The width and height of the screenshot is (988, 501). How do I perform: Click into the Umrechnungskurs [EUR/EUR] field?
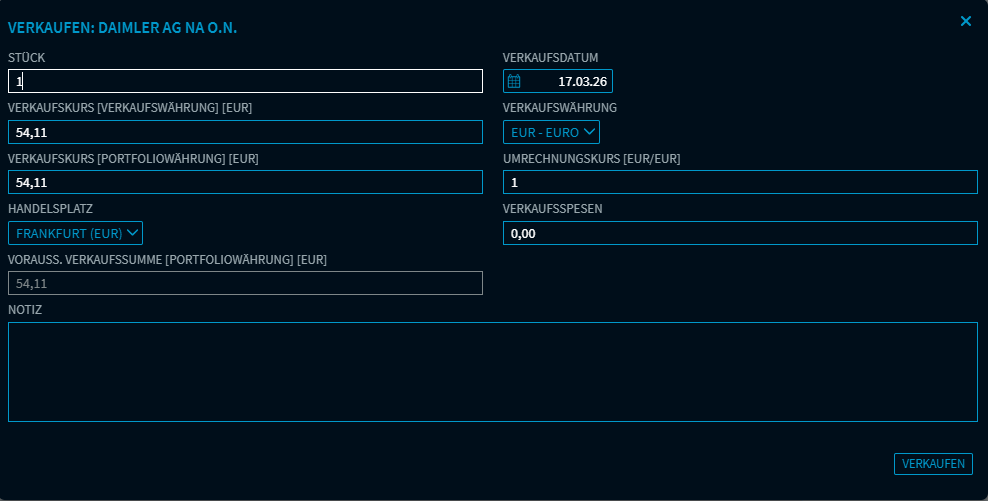(739, 182)
